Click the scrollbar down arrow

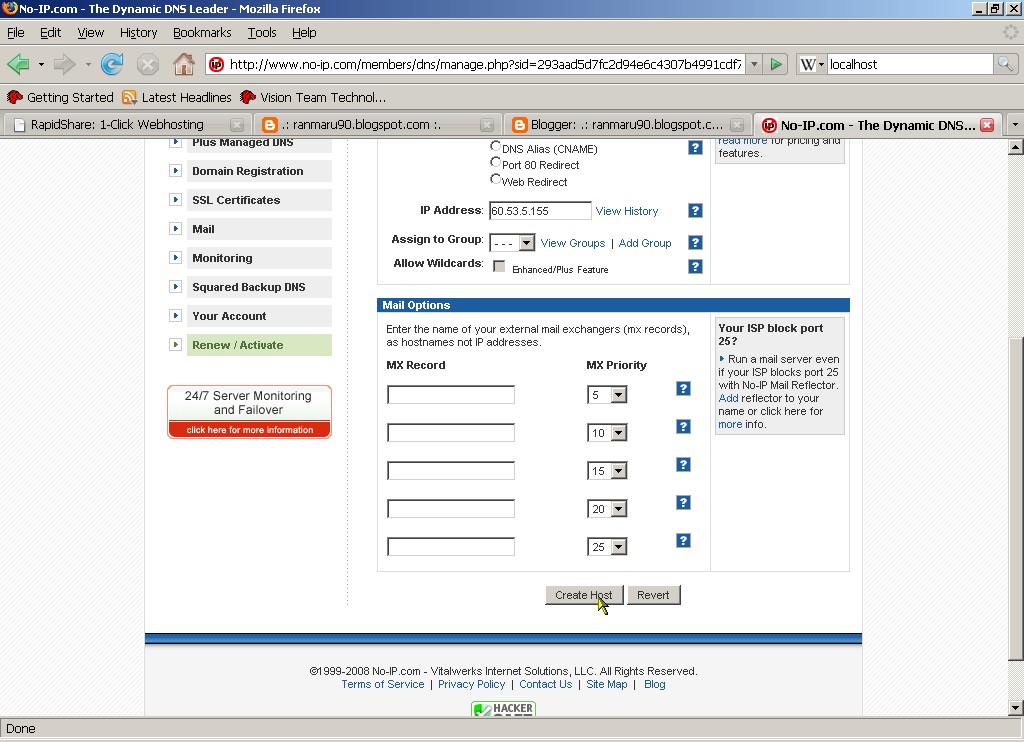click(x=1015, y=707)
